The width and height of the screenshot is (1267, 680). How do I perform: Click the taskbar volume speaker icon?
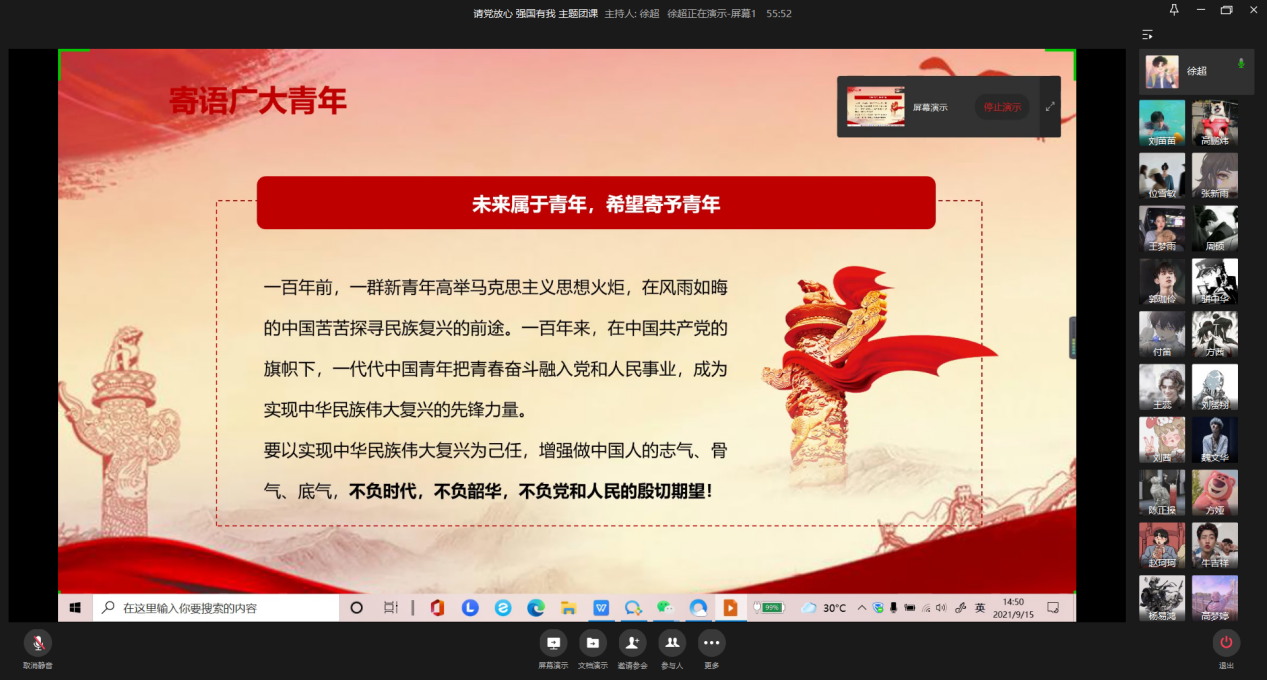click(x=941, y=607)
